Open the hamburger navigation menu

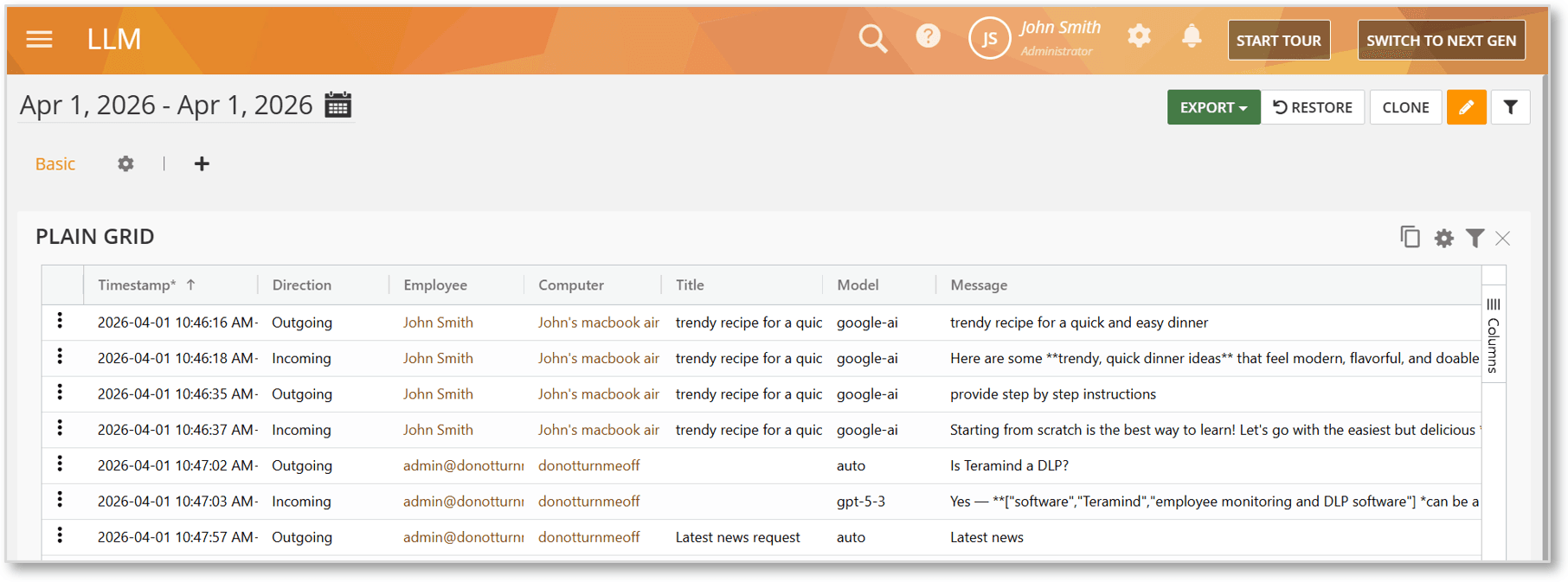[39, 40]
